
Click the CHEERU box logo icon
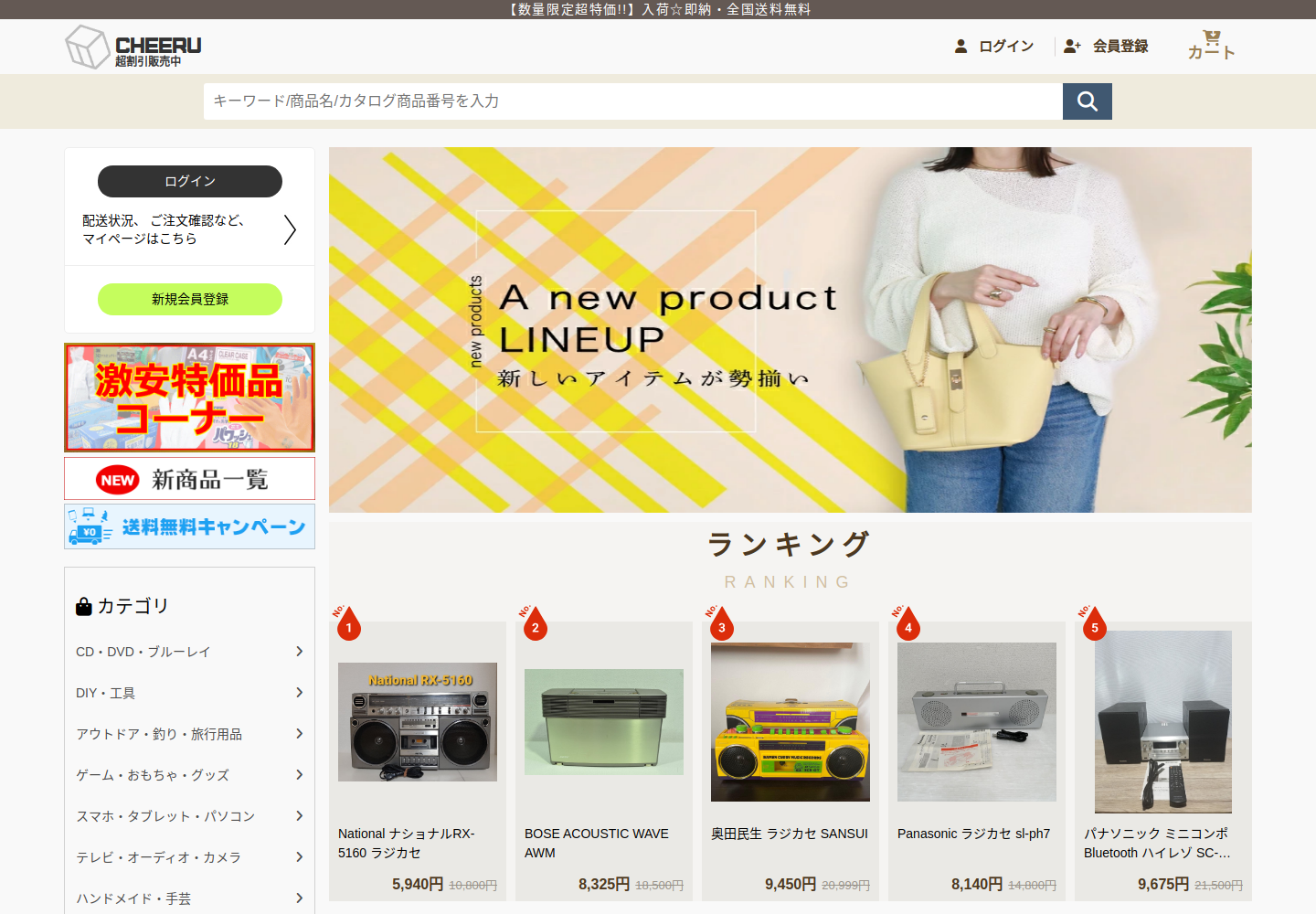point(88,47)
